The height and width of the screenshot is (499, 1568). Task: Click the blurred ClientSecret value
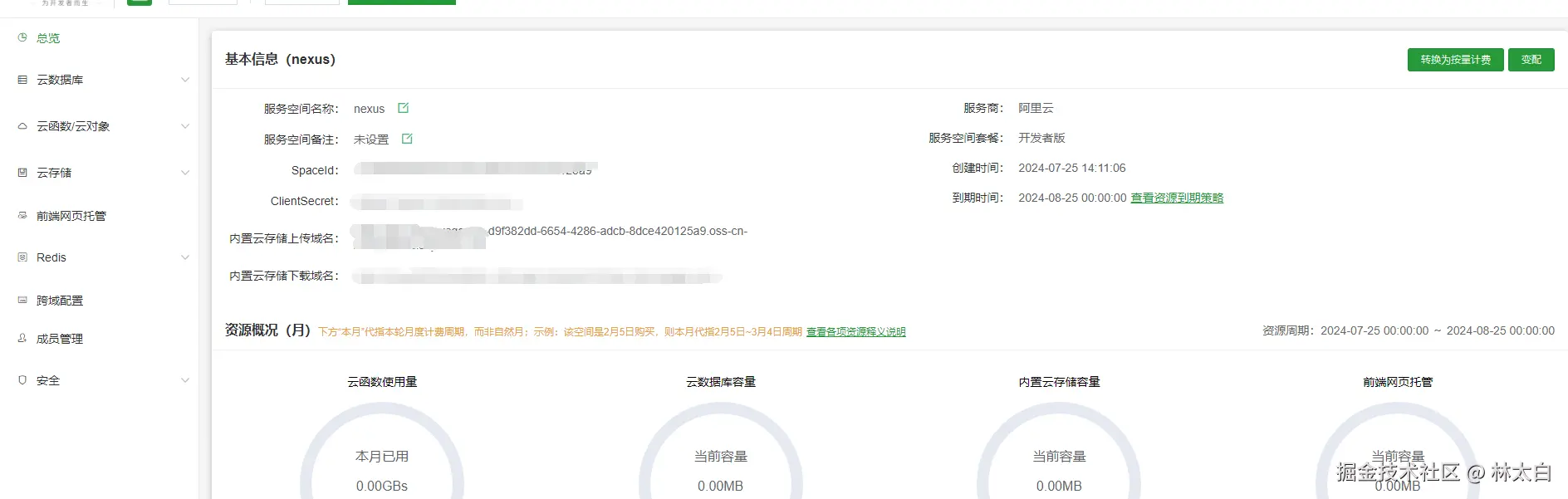[437, 203]
